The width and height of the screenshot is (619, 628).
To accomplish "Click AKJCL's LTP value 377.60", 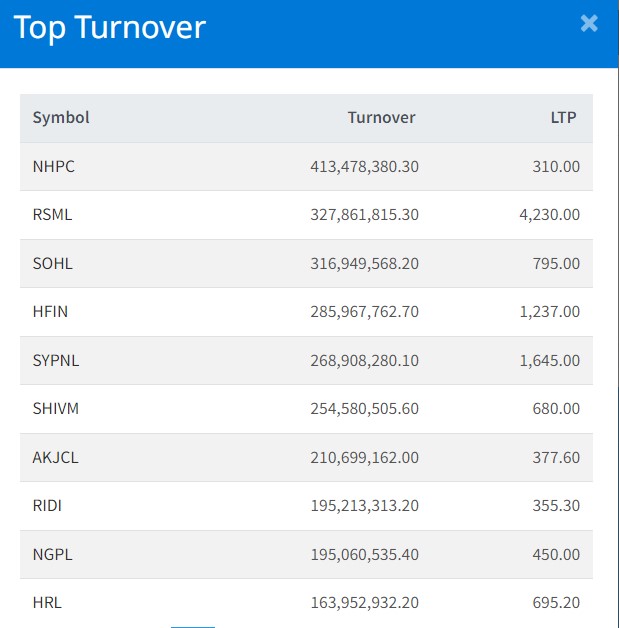I will pyautogui.click(x=556, y=457).
